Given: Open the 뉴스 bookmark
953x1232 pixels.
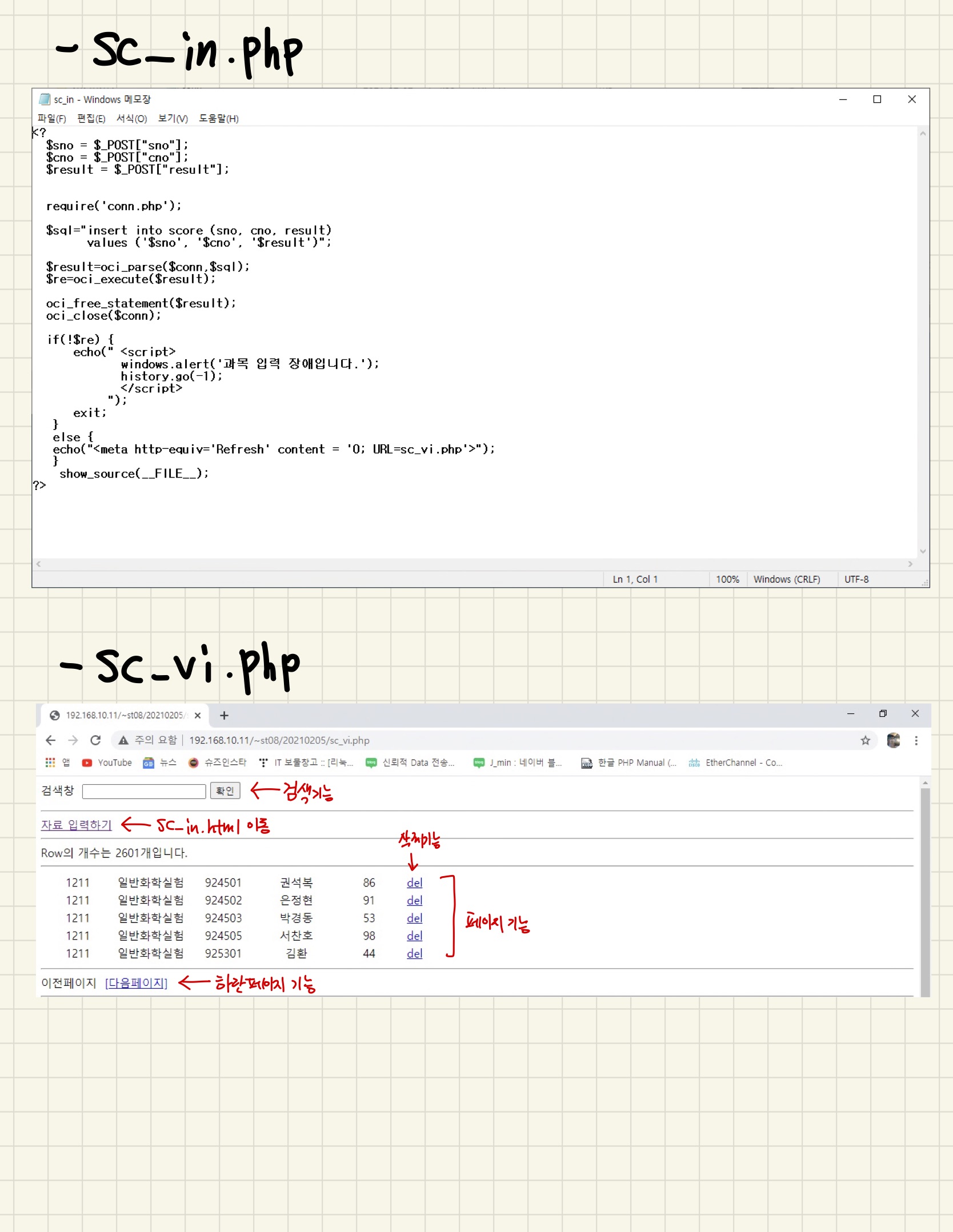Looking at the screenshot, I should [159, 763].
